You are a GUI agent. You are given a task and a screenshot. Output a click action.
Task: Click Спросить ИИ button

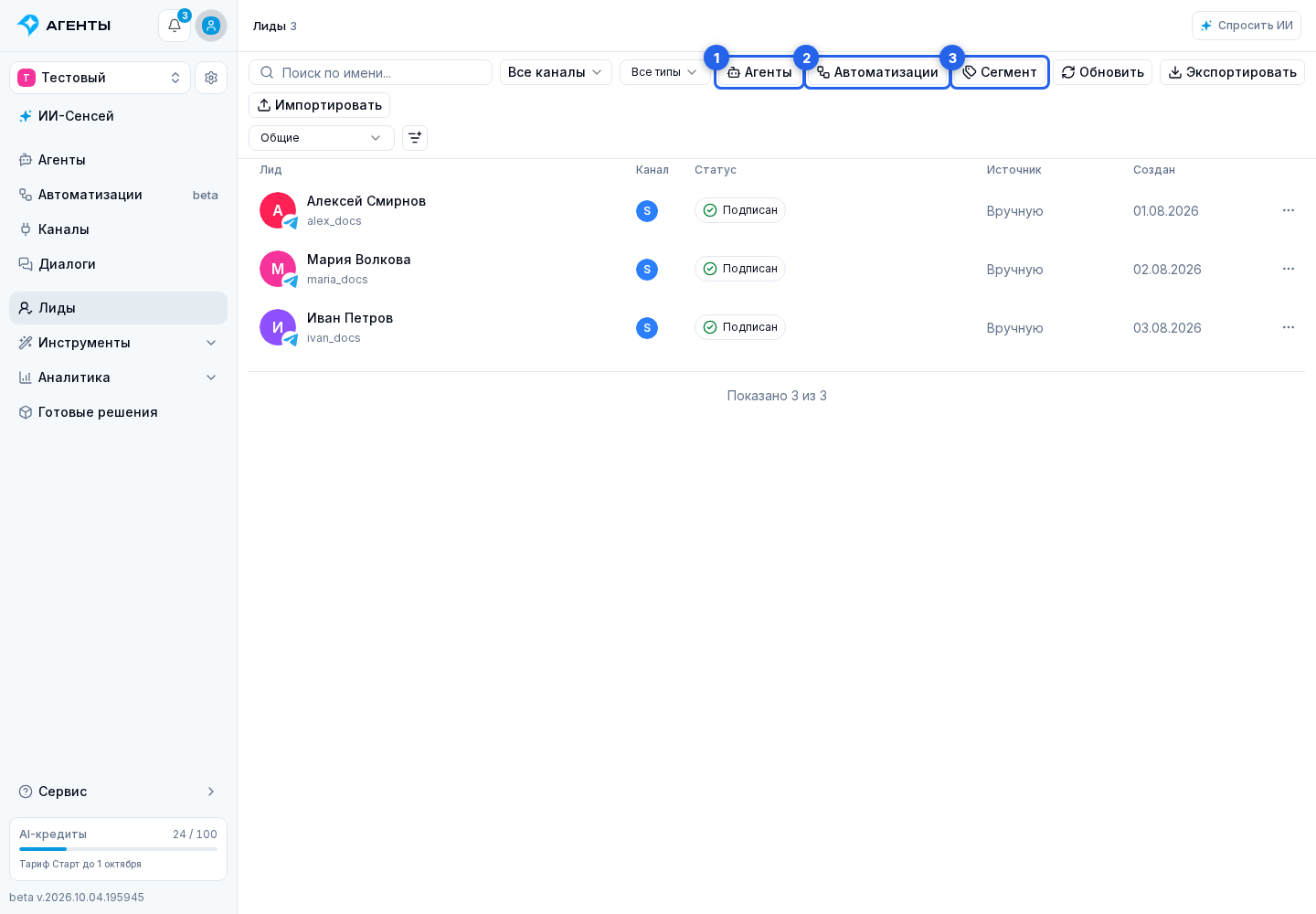tap(1247, 26)
